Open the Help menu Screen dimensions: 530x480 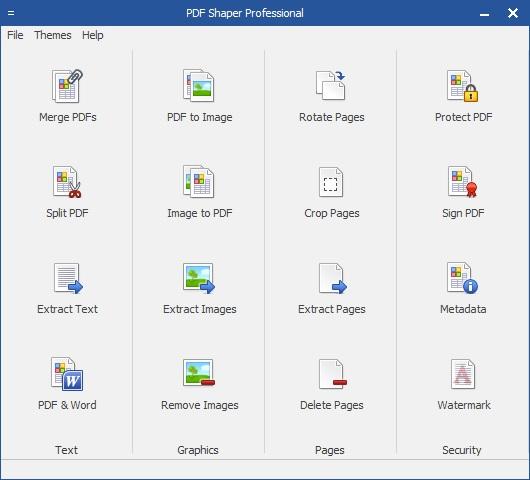click(x=93, y=35)
